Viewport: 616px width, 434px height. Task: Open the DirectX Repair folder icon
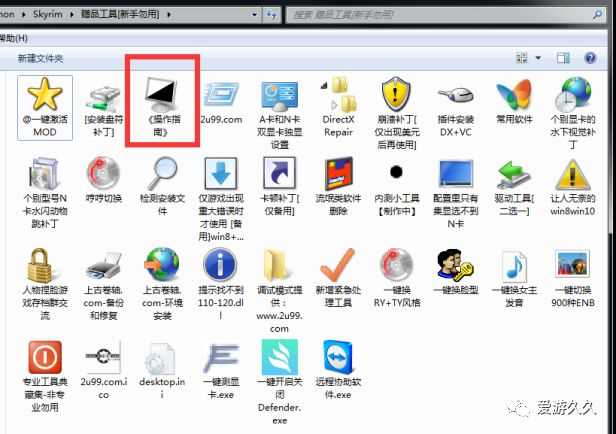[x=339, y=94]
